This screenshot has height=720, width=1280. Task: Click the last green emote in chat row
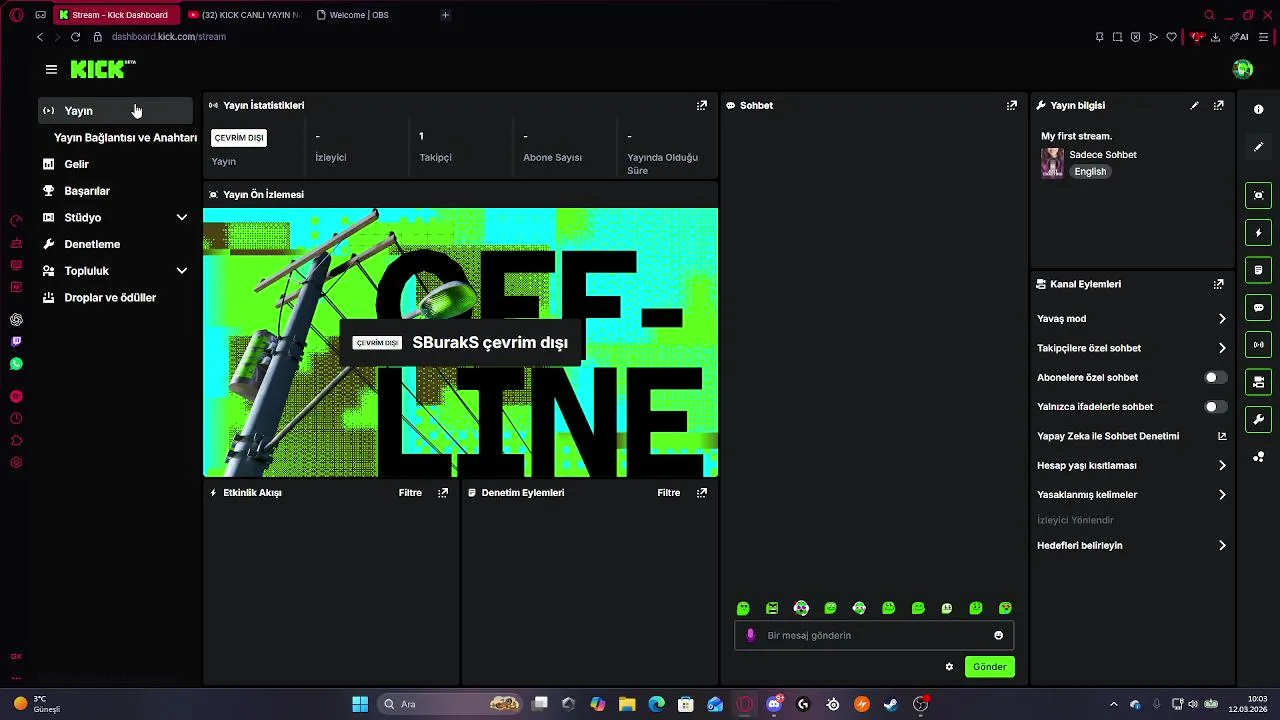pyautogui.click(x=1005, y=608)
